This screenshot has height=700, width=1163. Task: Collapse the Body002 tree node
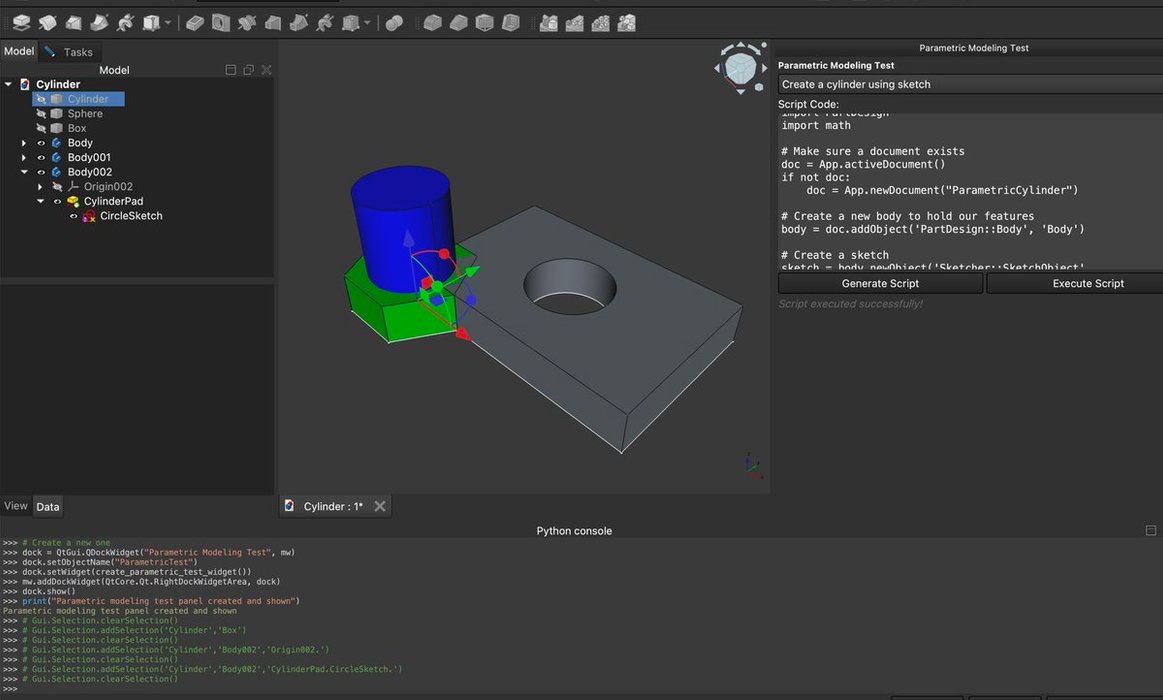coord(24,172)
